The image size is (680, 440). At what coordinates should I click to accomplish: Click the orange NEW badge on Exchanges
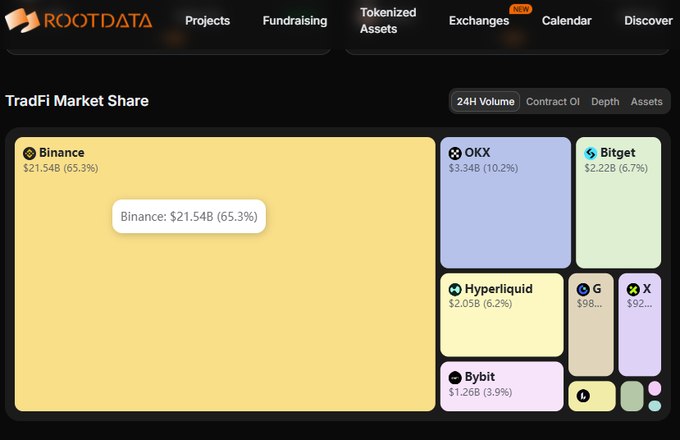pos(521,9)
